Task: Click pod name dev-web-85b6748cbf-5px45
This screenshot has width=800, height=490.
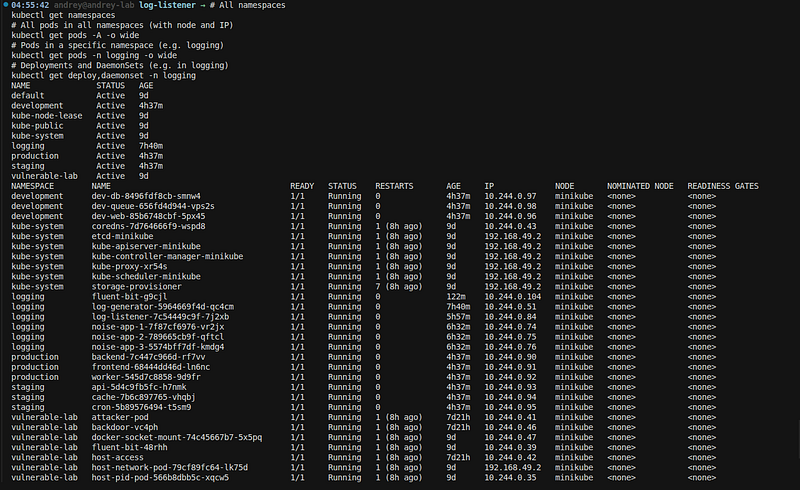Action: click(x=148, y=216)
